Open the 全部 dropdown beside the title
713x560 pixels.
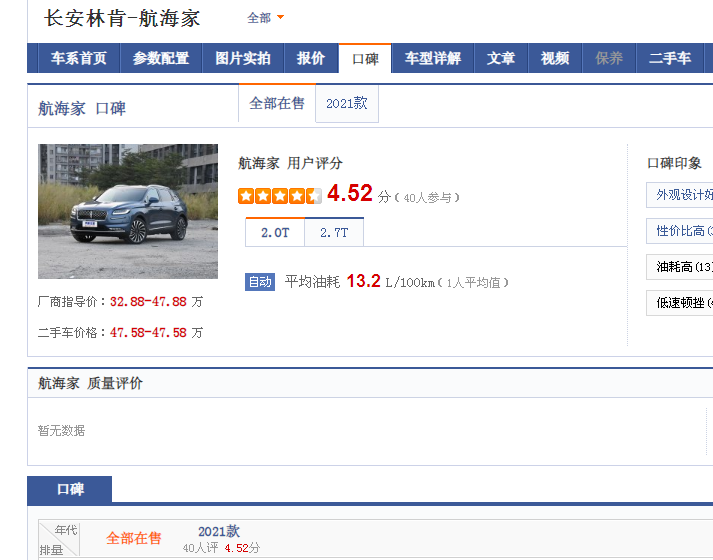click(265, 18)
